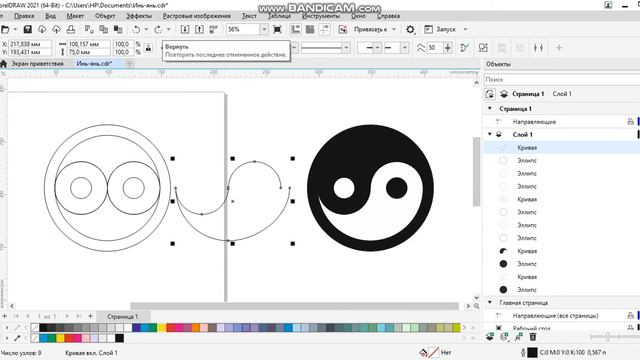Screen dimensions: 640x360
Task: Click add page plus after page navigation
Action: click(x=90, y=316)
